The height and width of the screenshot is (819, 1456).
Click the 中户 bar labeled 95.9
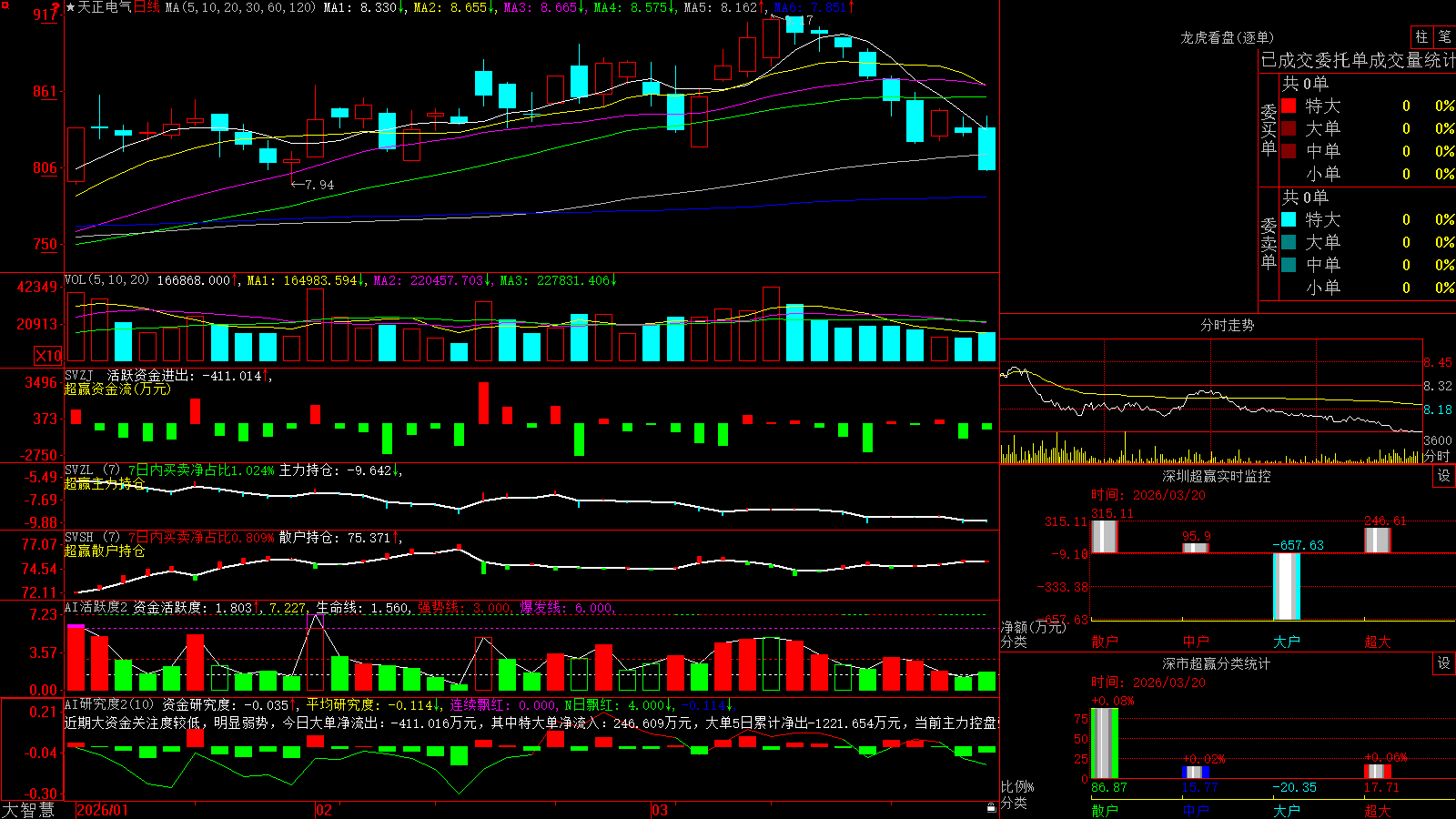point(1195,548)
